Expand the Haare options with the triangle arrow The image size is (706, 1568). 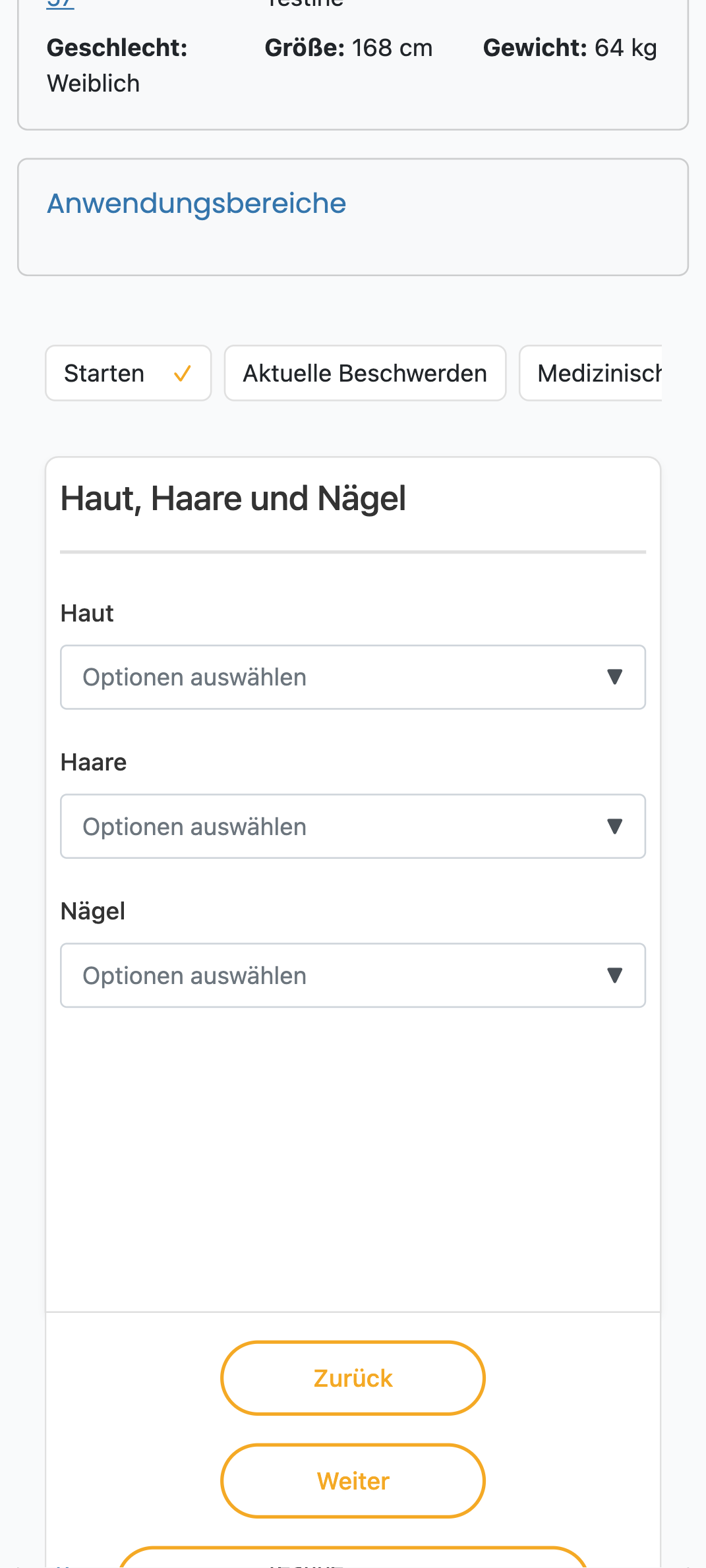tap(614, 826)
